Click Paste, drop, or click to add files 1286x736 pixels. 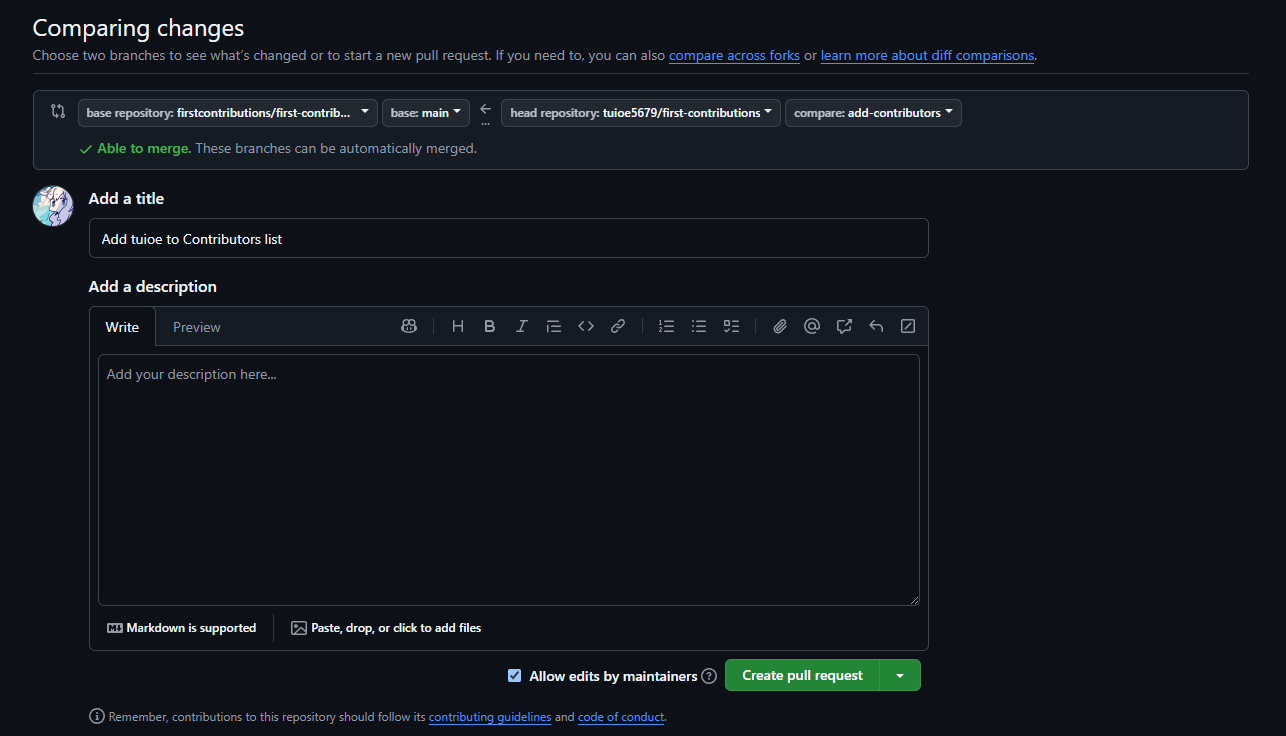click(x=386, y=628)
